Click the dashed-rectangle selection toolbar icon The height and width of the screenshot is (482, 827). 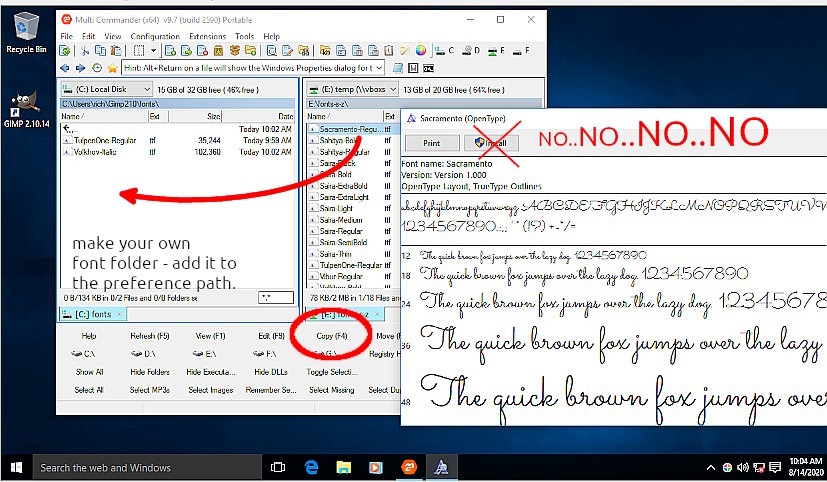click(x=139, y=51)
